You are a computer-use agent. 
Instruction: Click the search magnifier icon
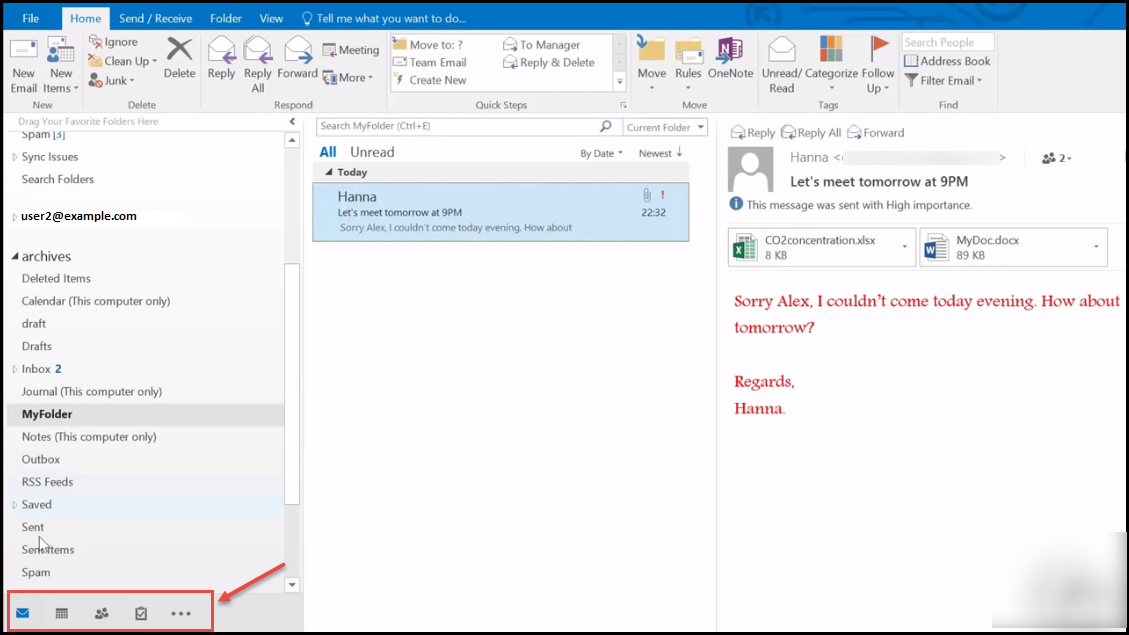click(606, 126)
